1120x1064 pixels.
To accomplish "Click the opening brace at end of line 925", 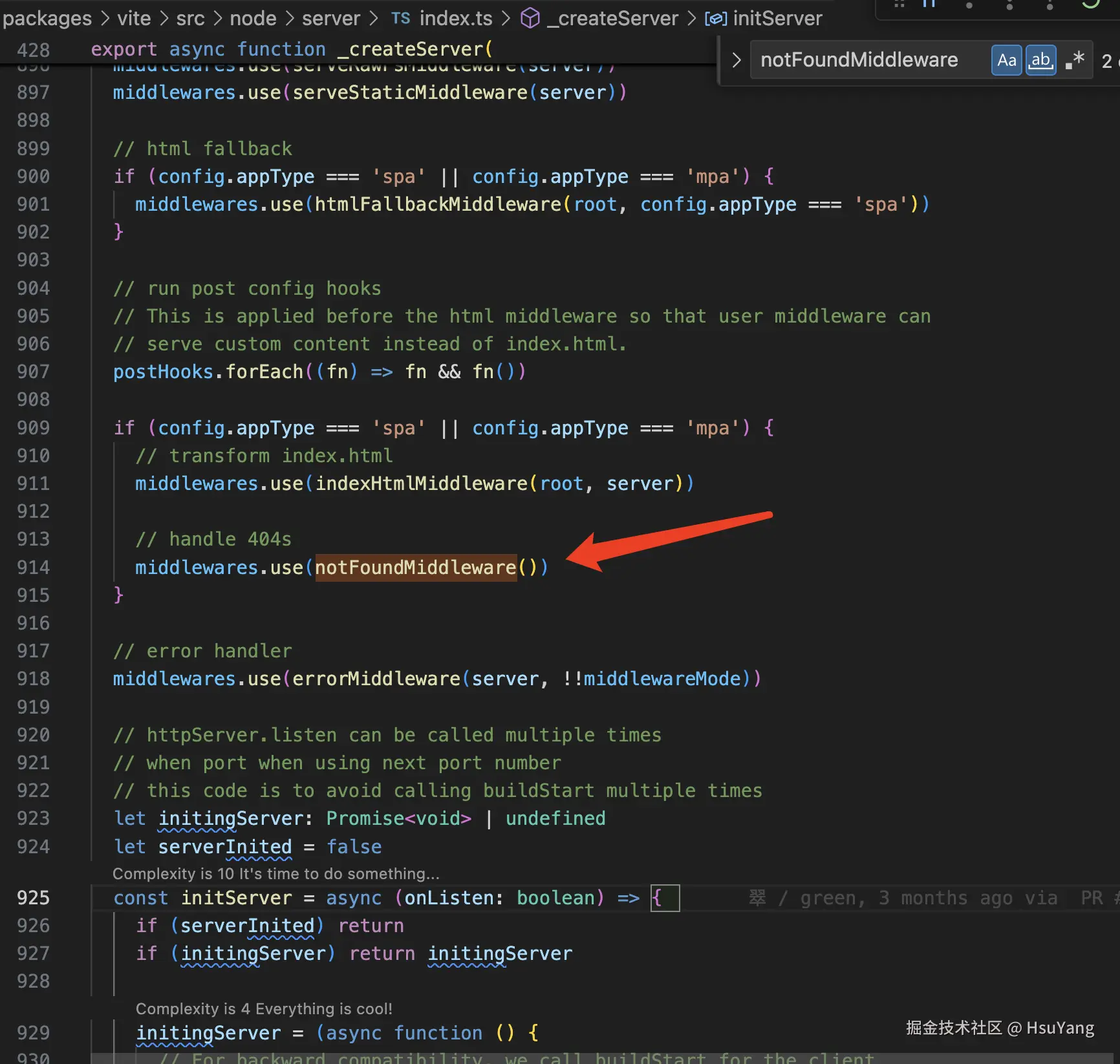I will point(657,898).
